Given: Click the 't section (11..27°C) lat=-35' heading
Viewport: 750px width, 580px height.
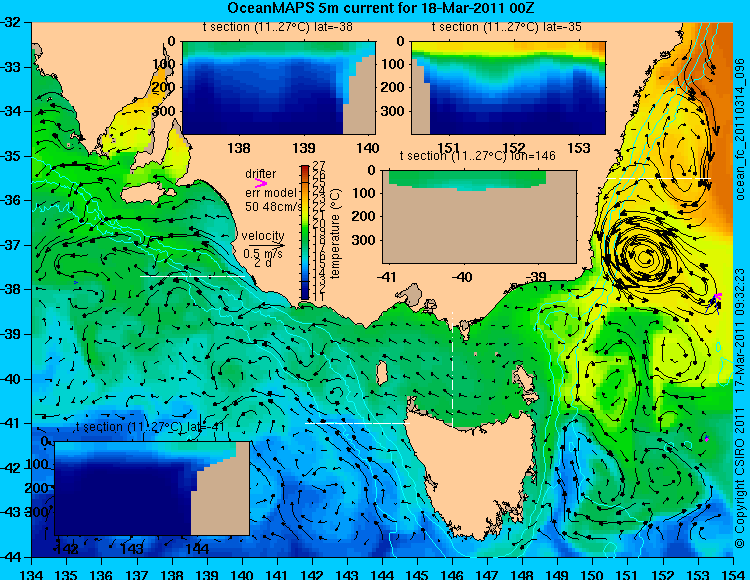Looking at the screenshot, I should 507,27.
